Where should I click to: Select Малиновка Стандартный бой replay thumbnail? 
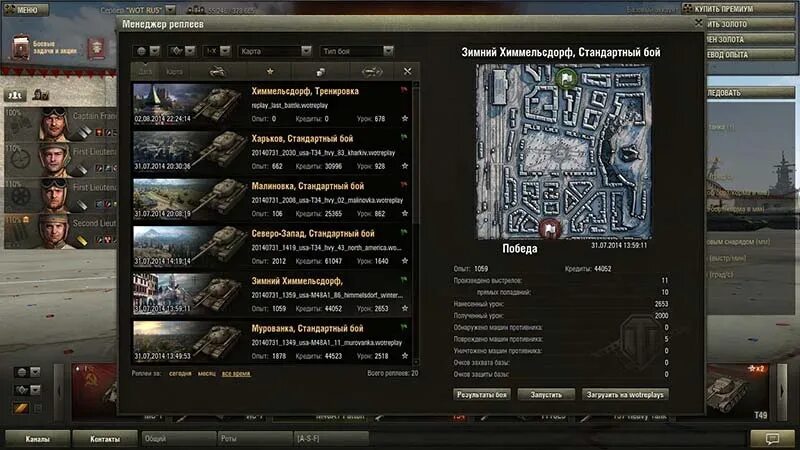188,199
